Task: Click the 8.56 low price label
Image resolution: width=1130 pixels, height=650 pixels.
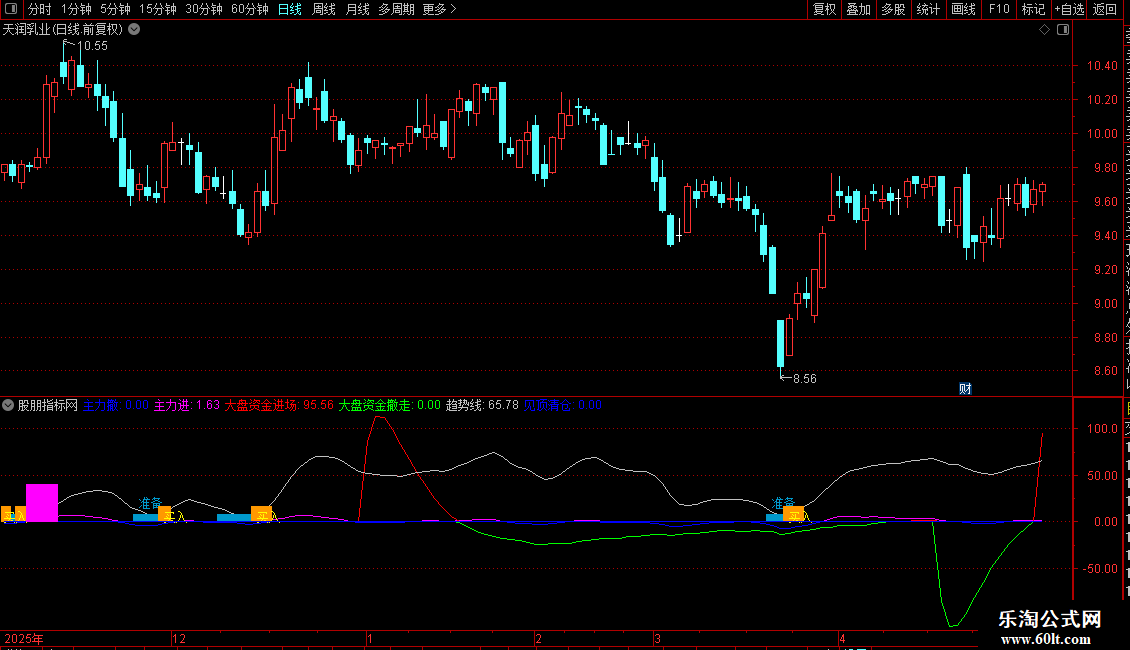Action: 804,379
